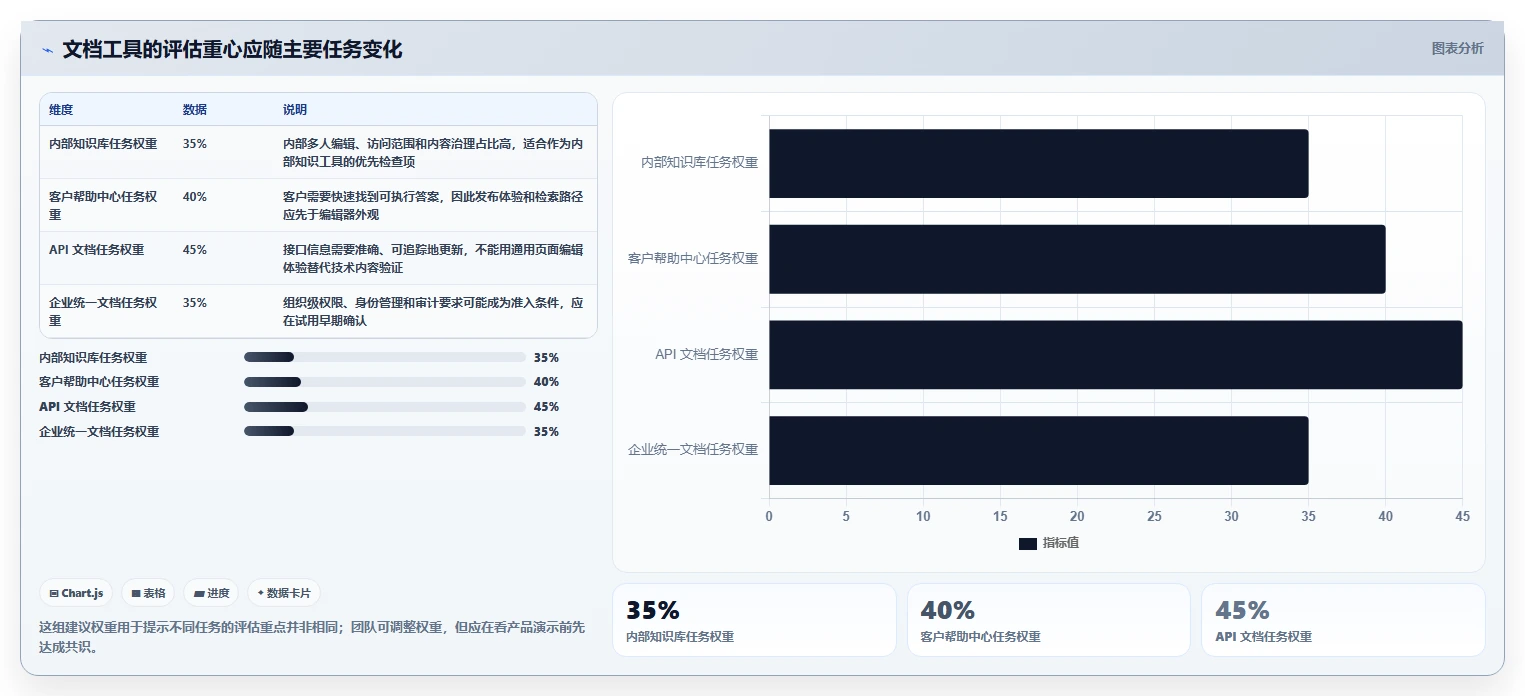
Task: Select 客户帮助中心任务权重 cell in the table
Action: point(103,206)
